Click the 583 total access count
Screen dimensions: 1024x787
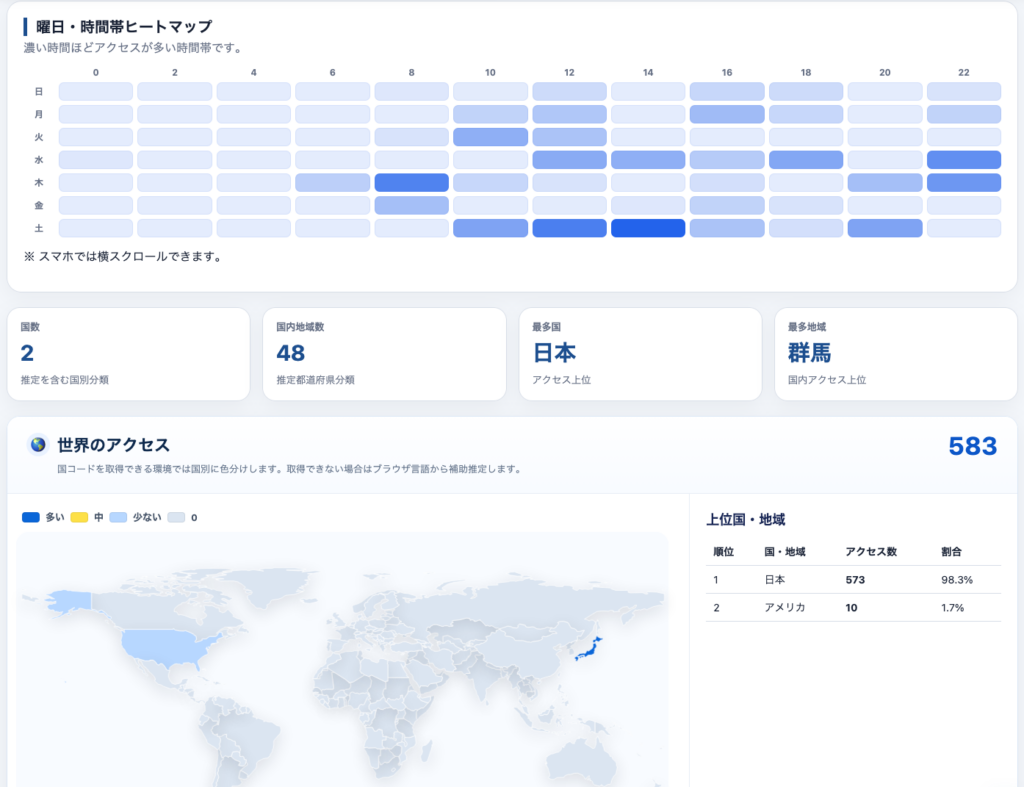point(972,446)
